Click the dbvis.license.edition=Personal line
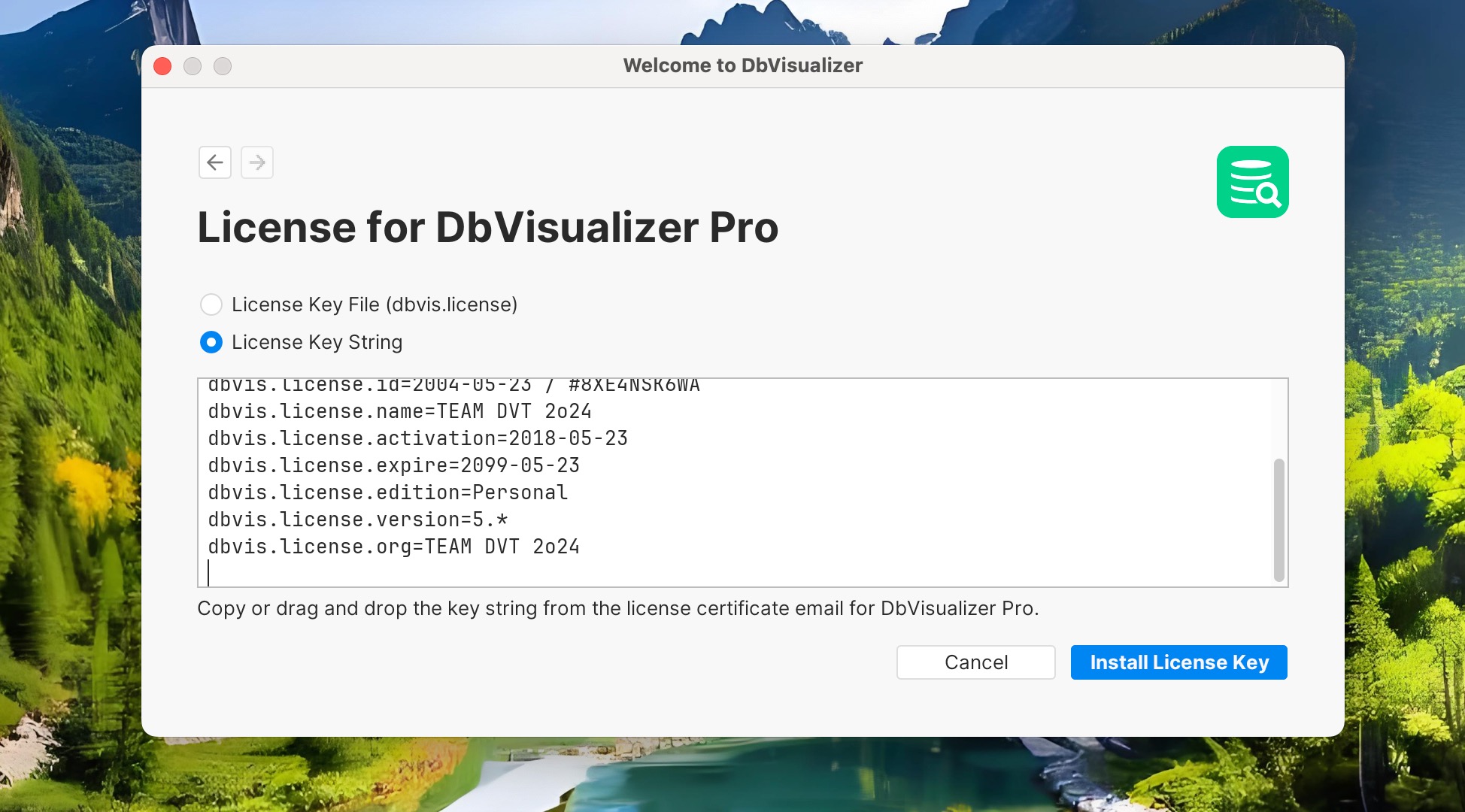The image size is (1465, 812). [x=387, y=493]
